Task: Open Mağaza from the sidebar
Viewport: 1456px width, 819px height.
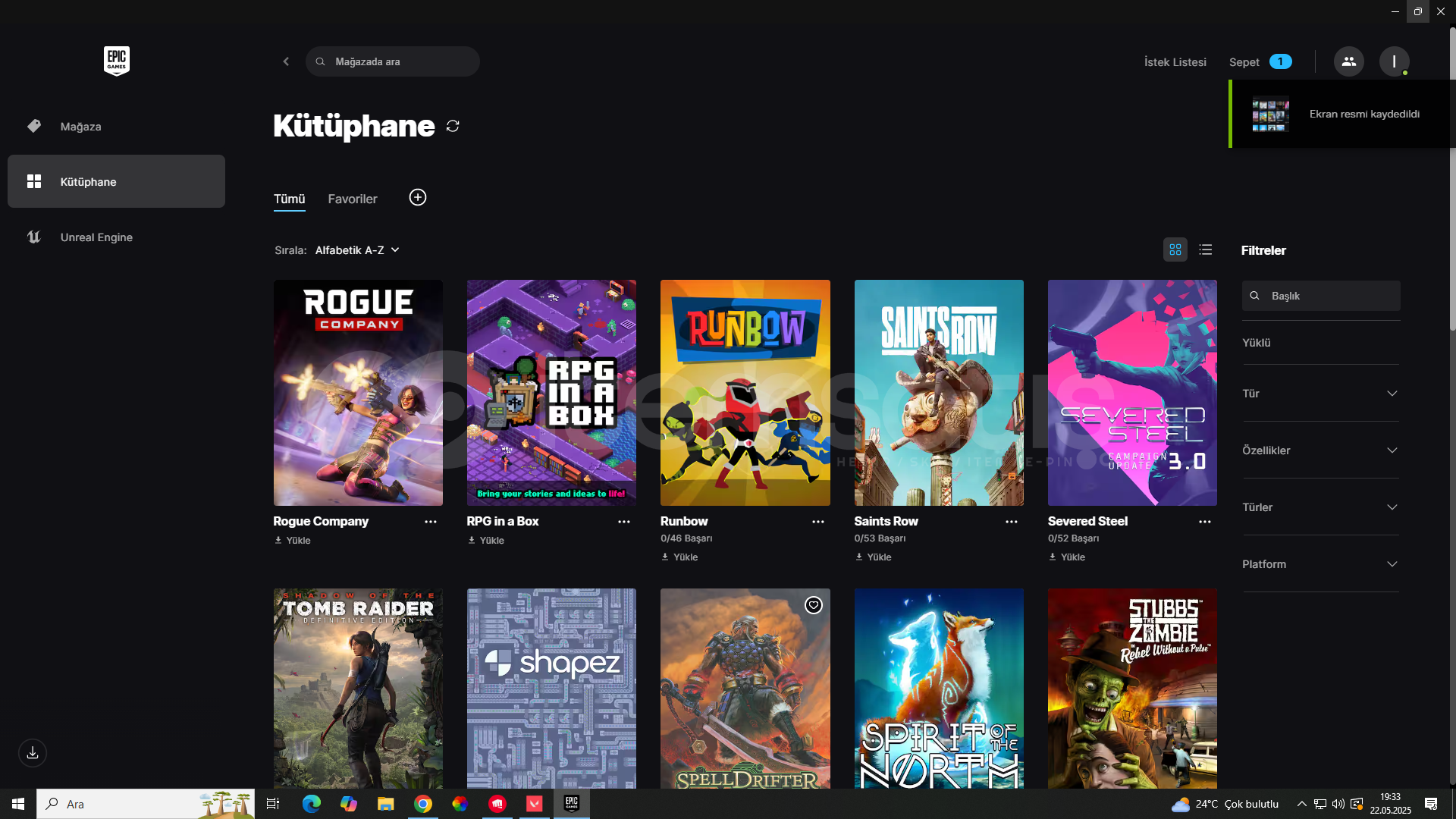Action: point(116,127)
